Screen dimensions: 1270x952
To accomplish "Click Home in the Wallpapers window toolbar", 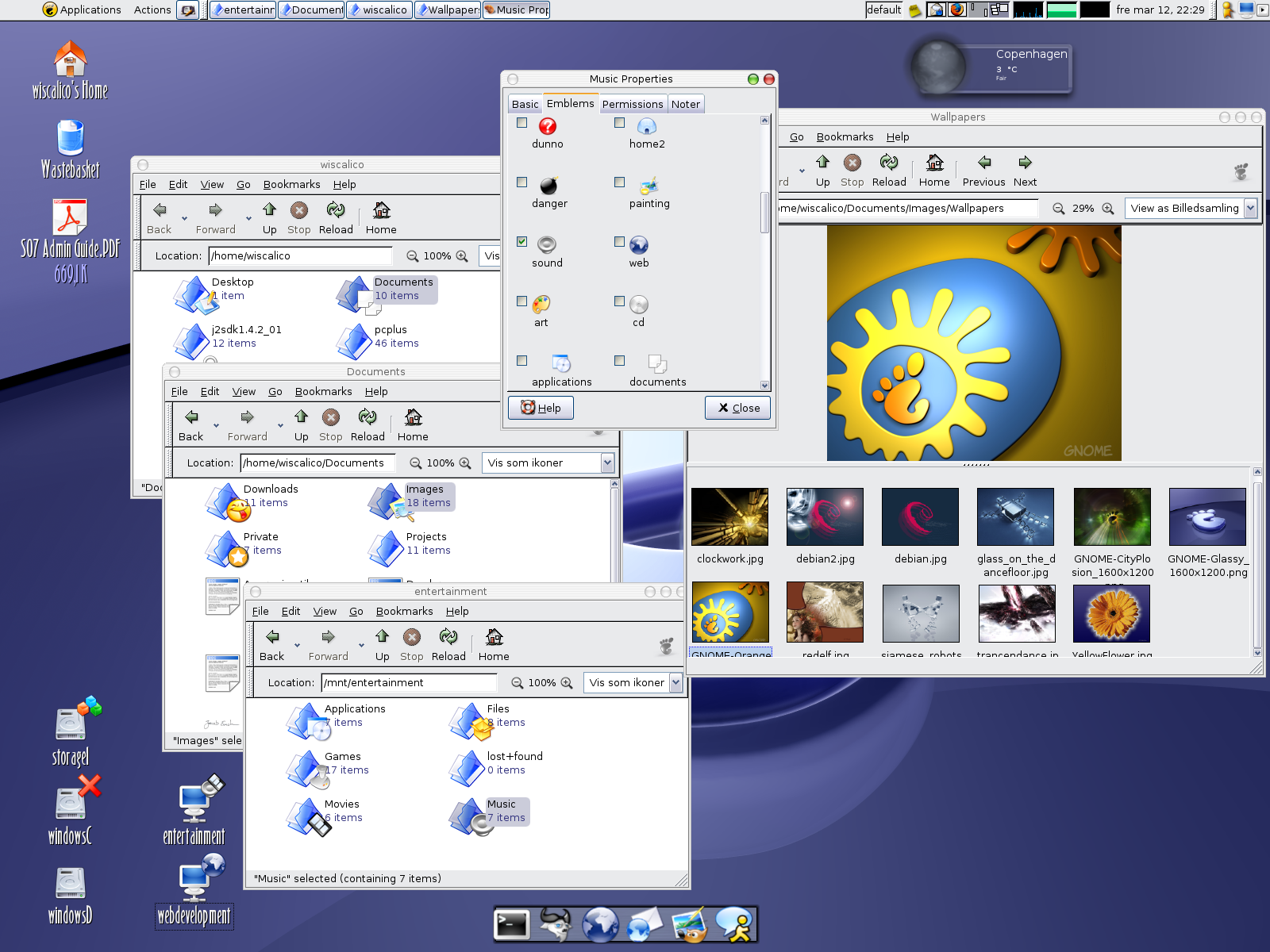I will pos(934,171).
